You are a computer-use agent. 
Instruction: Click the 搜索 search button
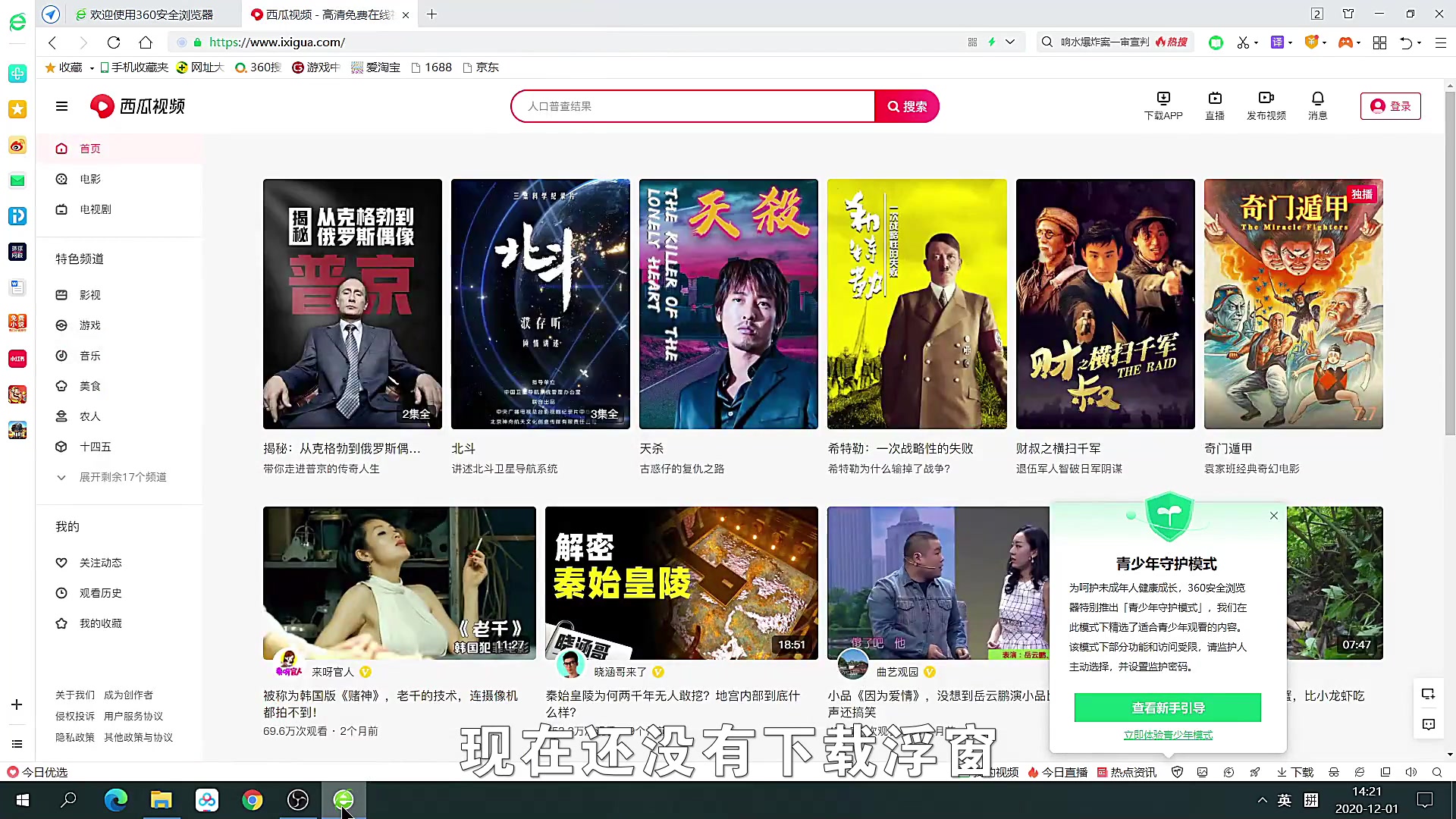[907, 106]
